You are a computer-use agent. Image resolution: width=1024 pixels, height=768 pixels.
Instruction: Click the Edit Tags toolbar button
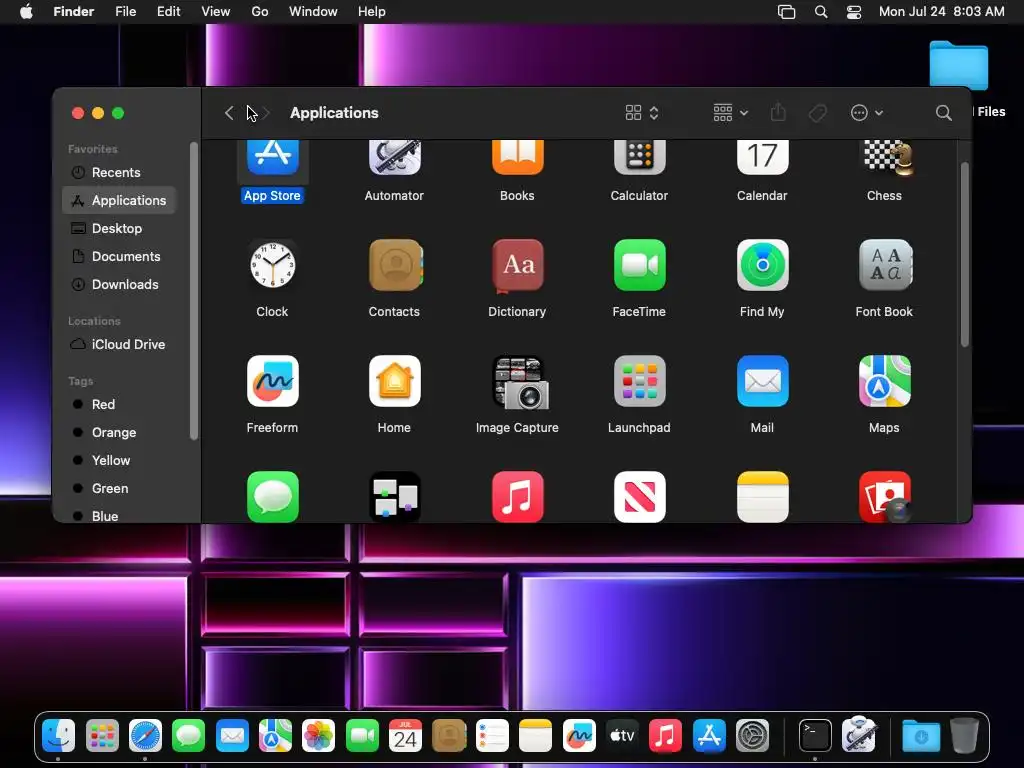click(818, 113)
